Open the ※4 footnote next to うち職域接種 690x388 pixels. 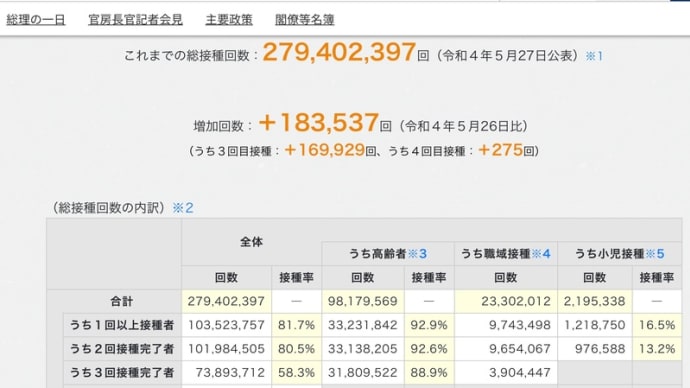pyautogui.click(x=541, y=254)
